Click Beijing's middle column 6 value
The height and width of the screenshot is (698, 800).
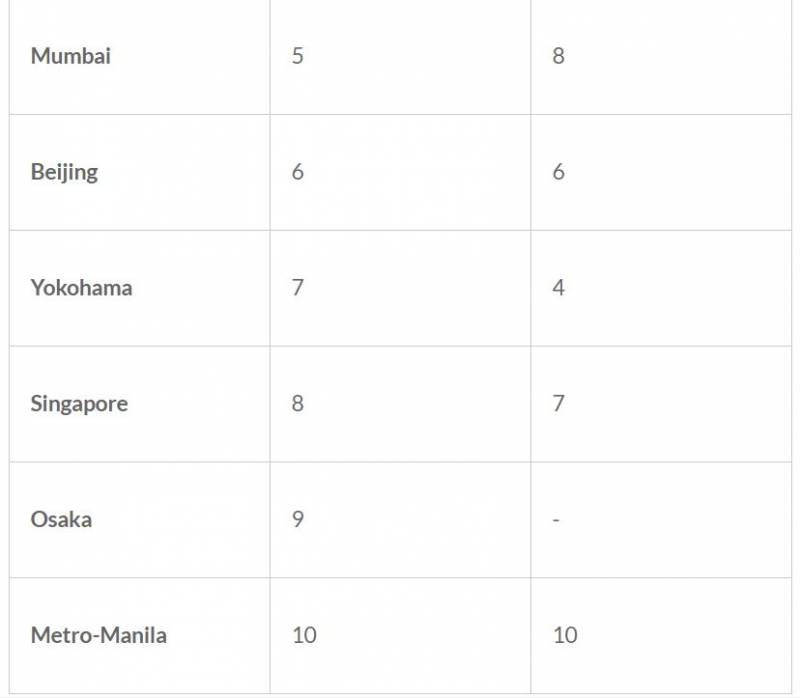click(298, 172)
